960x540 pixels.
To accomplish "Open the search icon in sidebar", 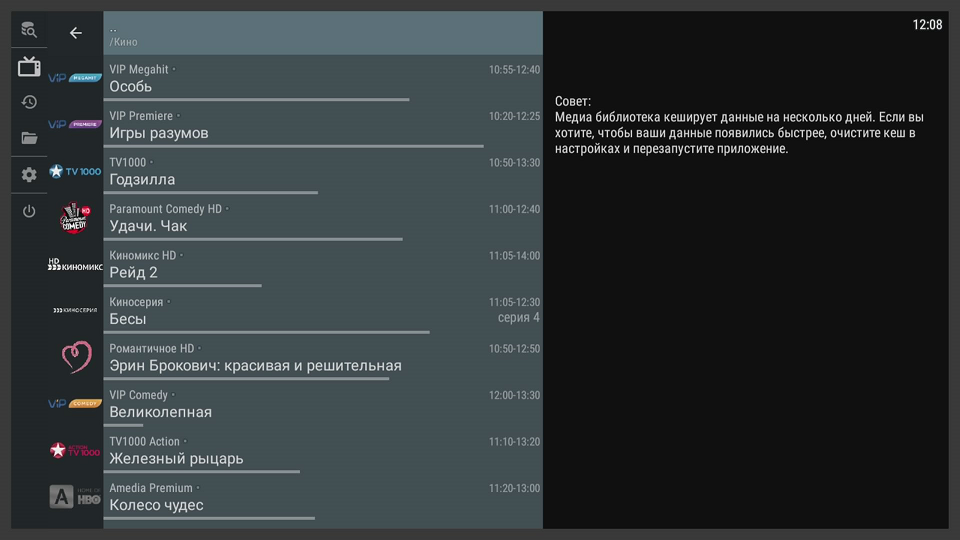I will pyautogui.click(x=29, y=30).
